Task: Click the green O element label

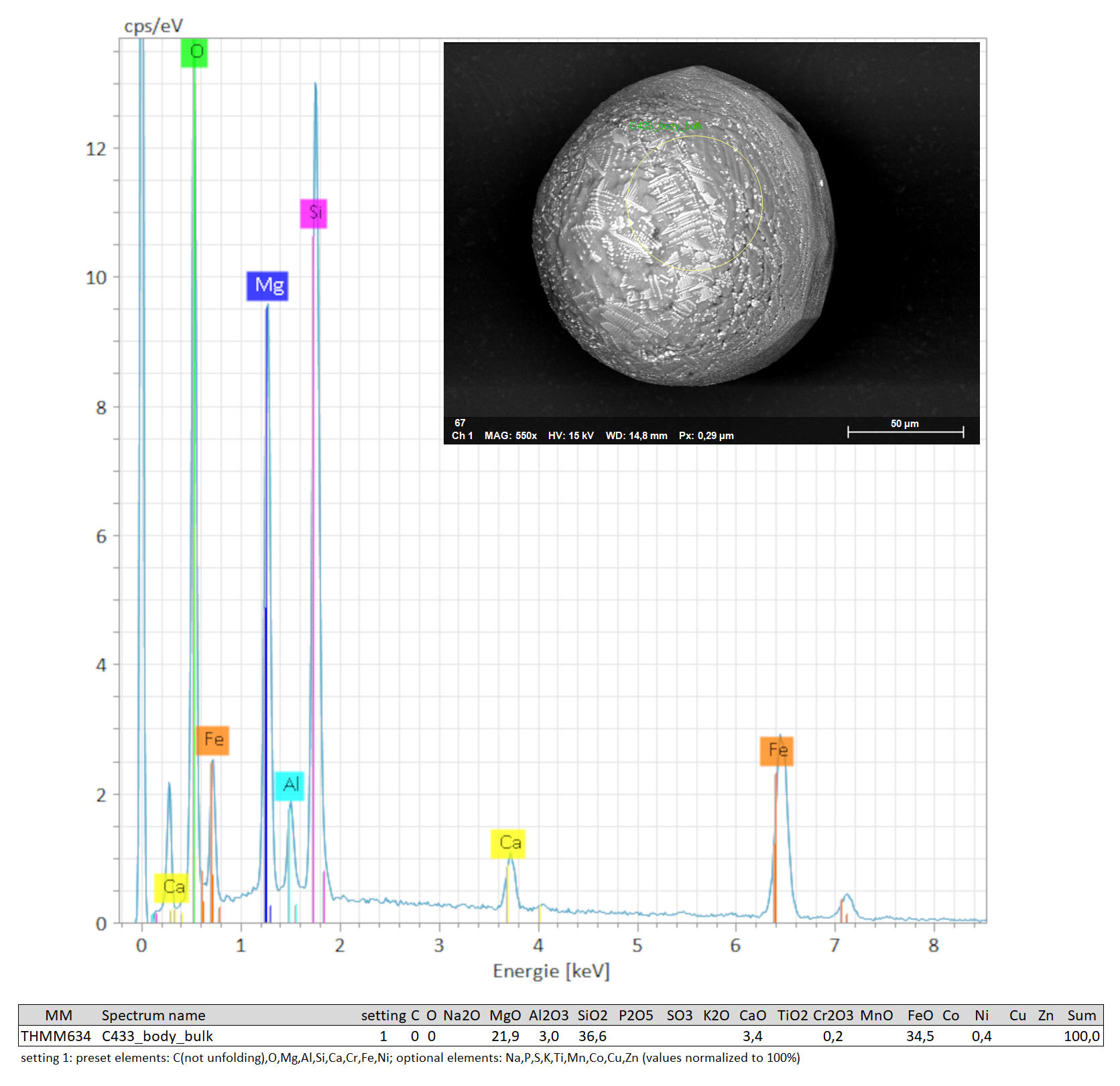Action: point(194,52)
